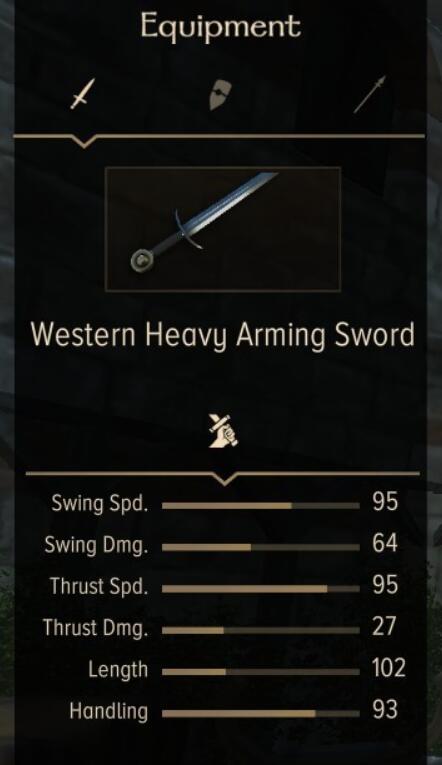
Task: Click the Western Heavy Arming Sword name
Action: coord(223,336)
